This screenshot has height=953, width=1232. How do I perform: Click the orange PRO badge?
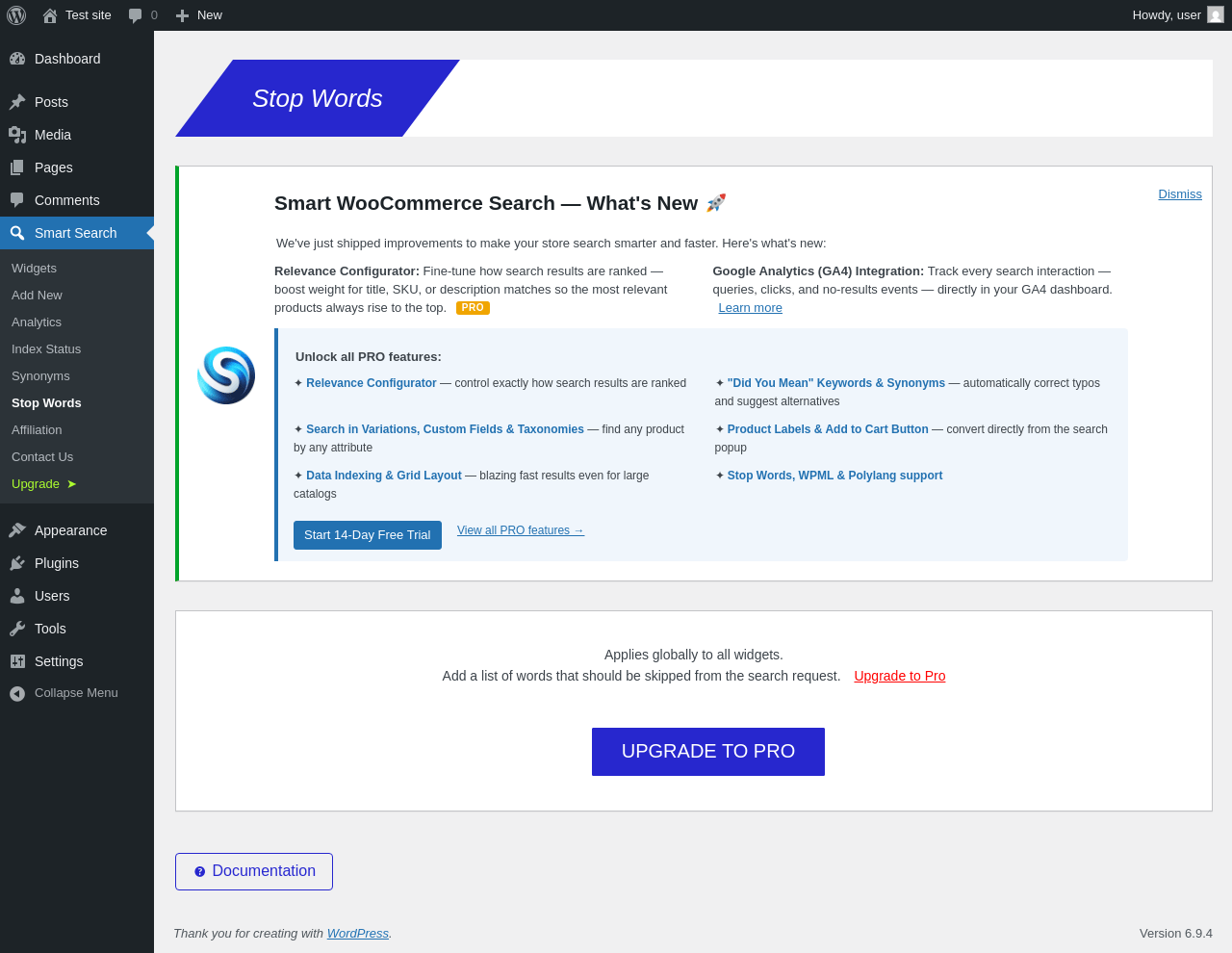click(x=473, y=308)
